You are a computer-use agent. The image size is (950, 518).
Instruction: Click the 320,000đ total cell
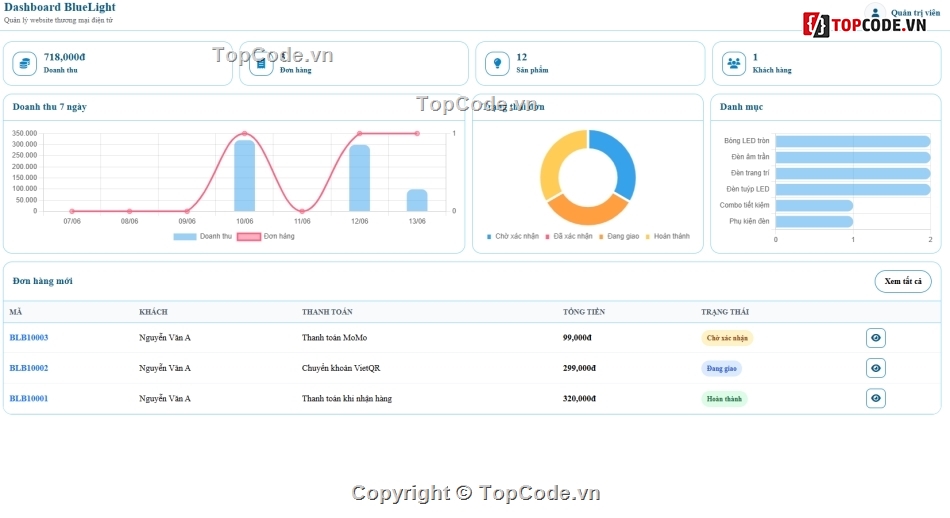tap(579, 398)
